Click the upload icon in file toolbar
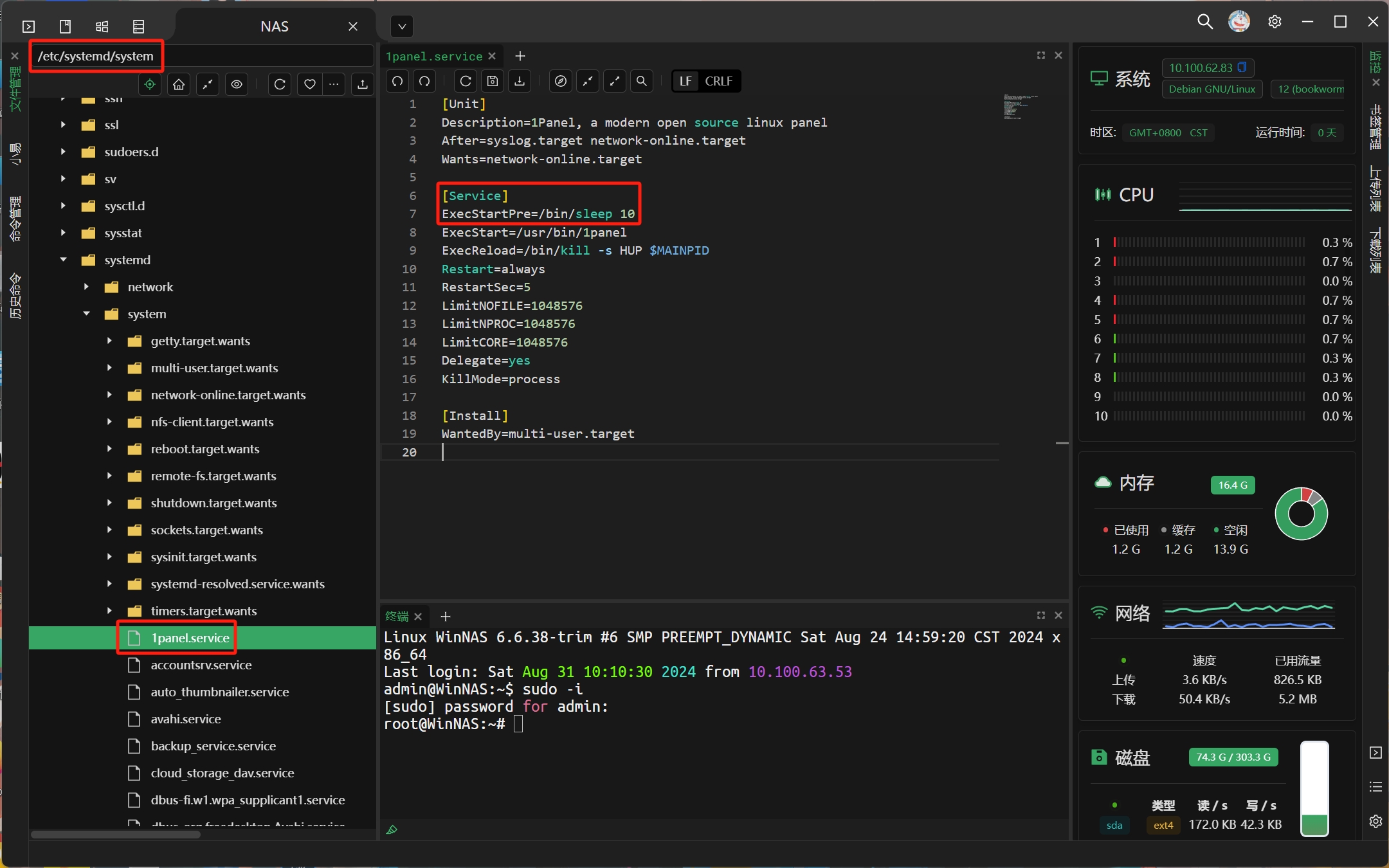 tap(363, 84)
